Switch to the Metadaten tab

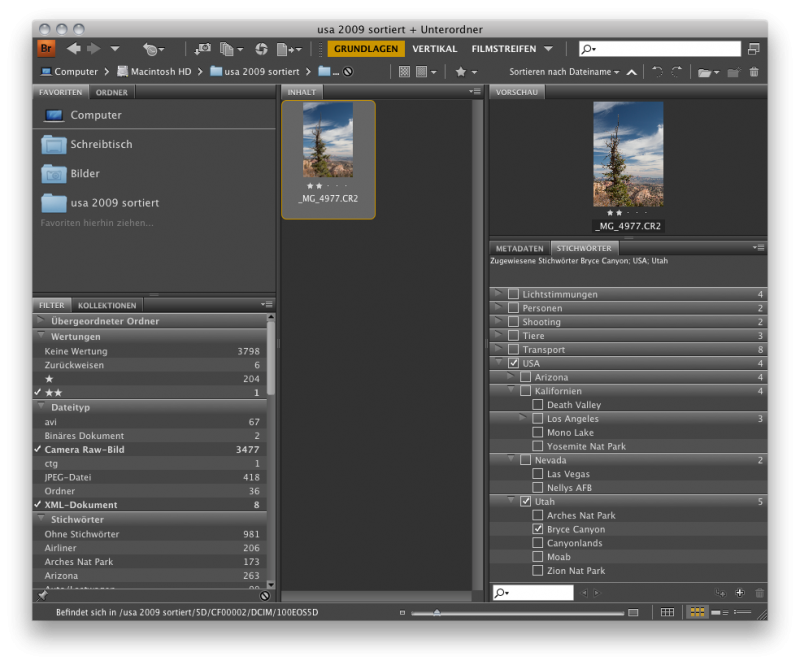click(519, 249)
